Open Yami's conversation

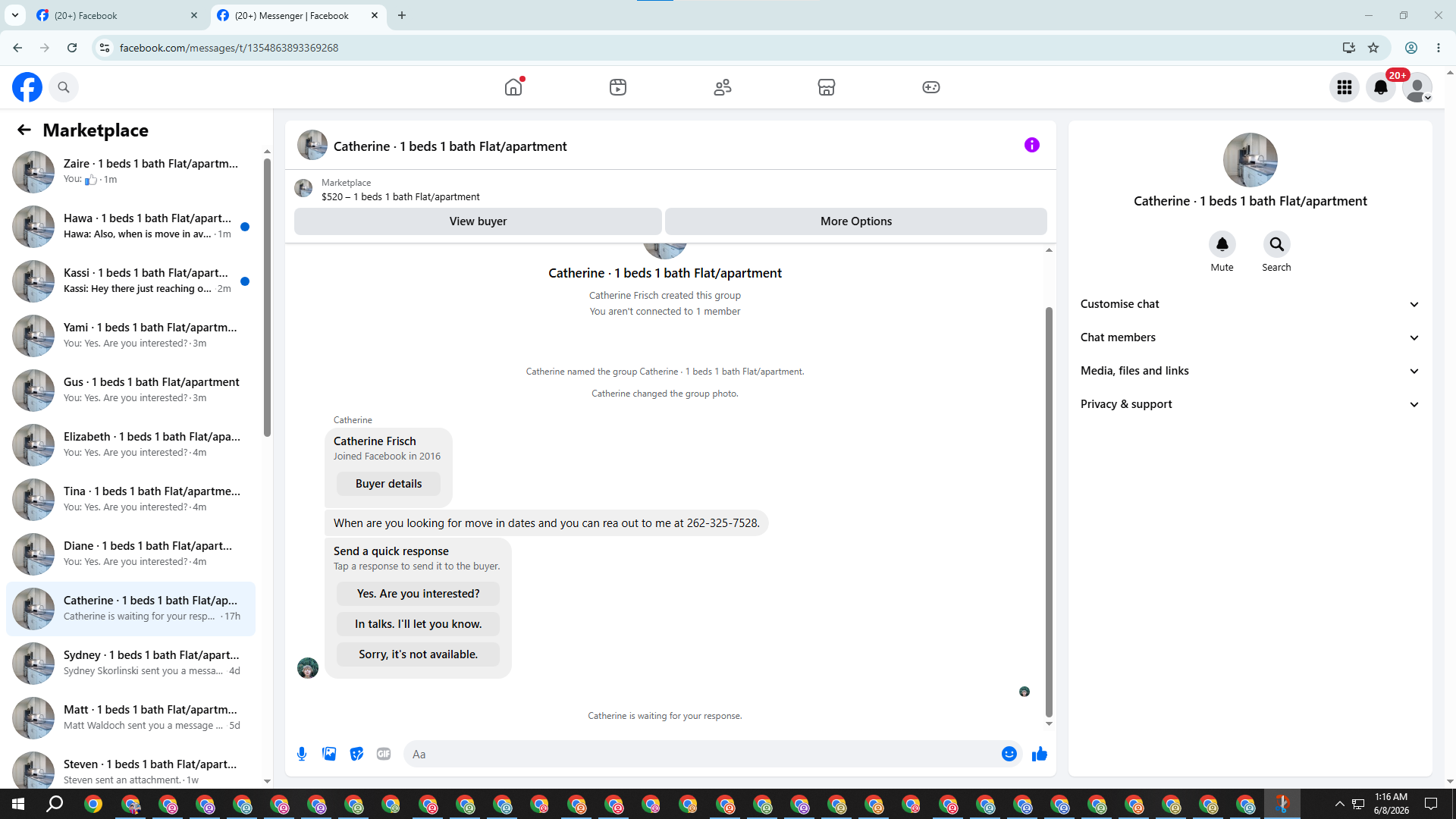click(x=131, y=335)
